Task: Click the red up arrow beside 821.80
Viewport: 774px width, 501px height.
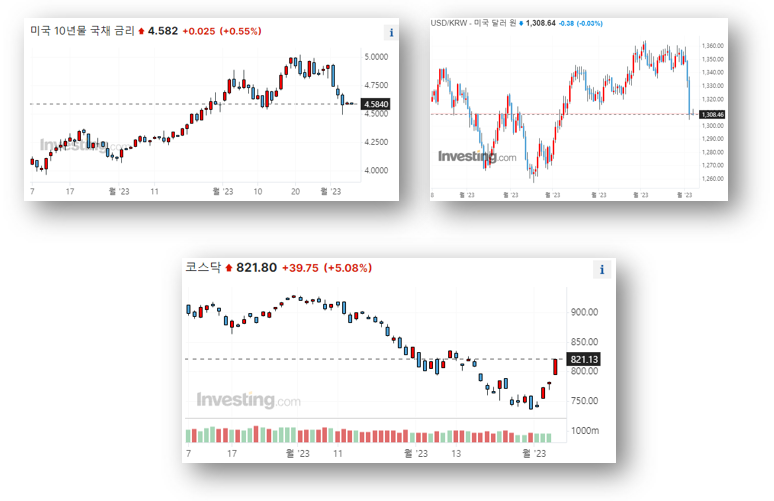Action: [x=228, y=268]
